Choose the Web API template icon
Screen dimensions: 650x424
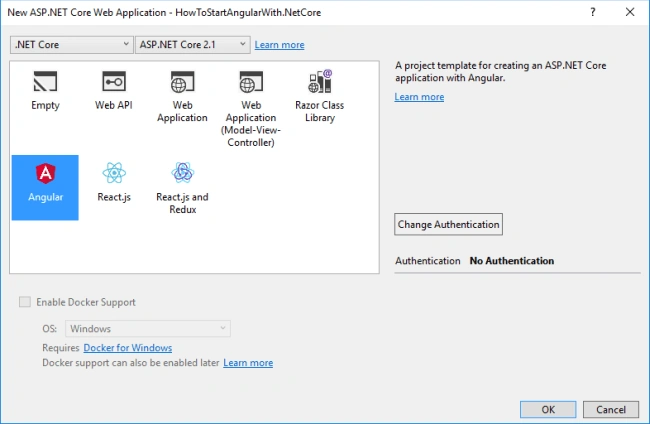[x=114, y=81]
